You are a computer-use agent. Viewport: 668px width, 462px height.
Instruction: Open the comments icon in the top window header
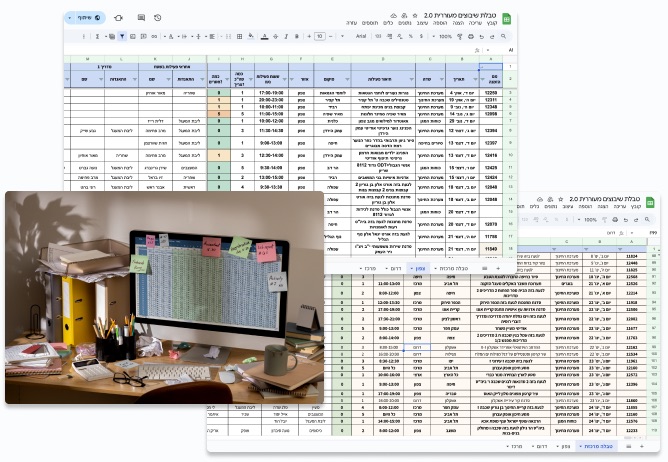coord(141,18)
